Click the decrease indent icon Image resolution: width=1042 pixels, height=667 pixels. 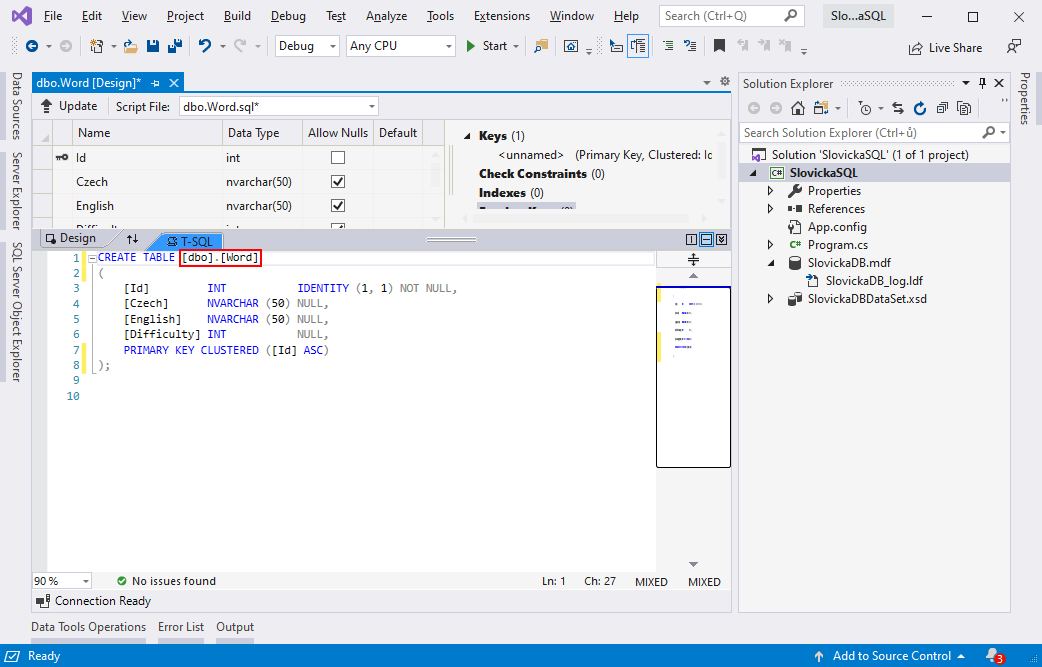pyautogui.click(x=668, y=46)
